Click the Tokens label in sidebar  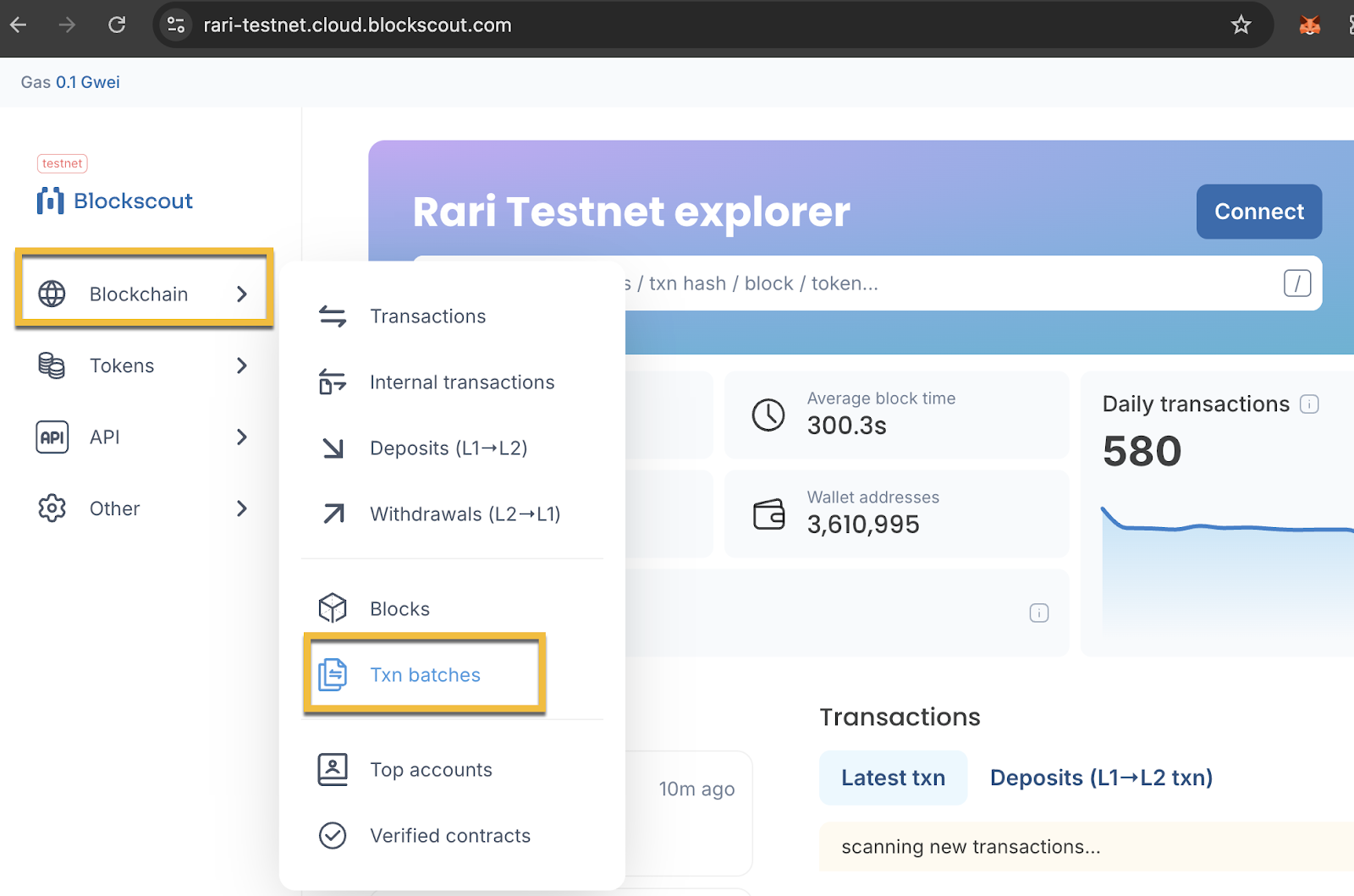pyautogui.click(x=122, y=366)
